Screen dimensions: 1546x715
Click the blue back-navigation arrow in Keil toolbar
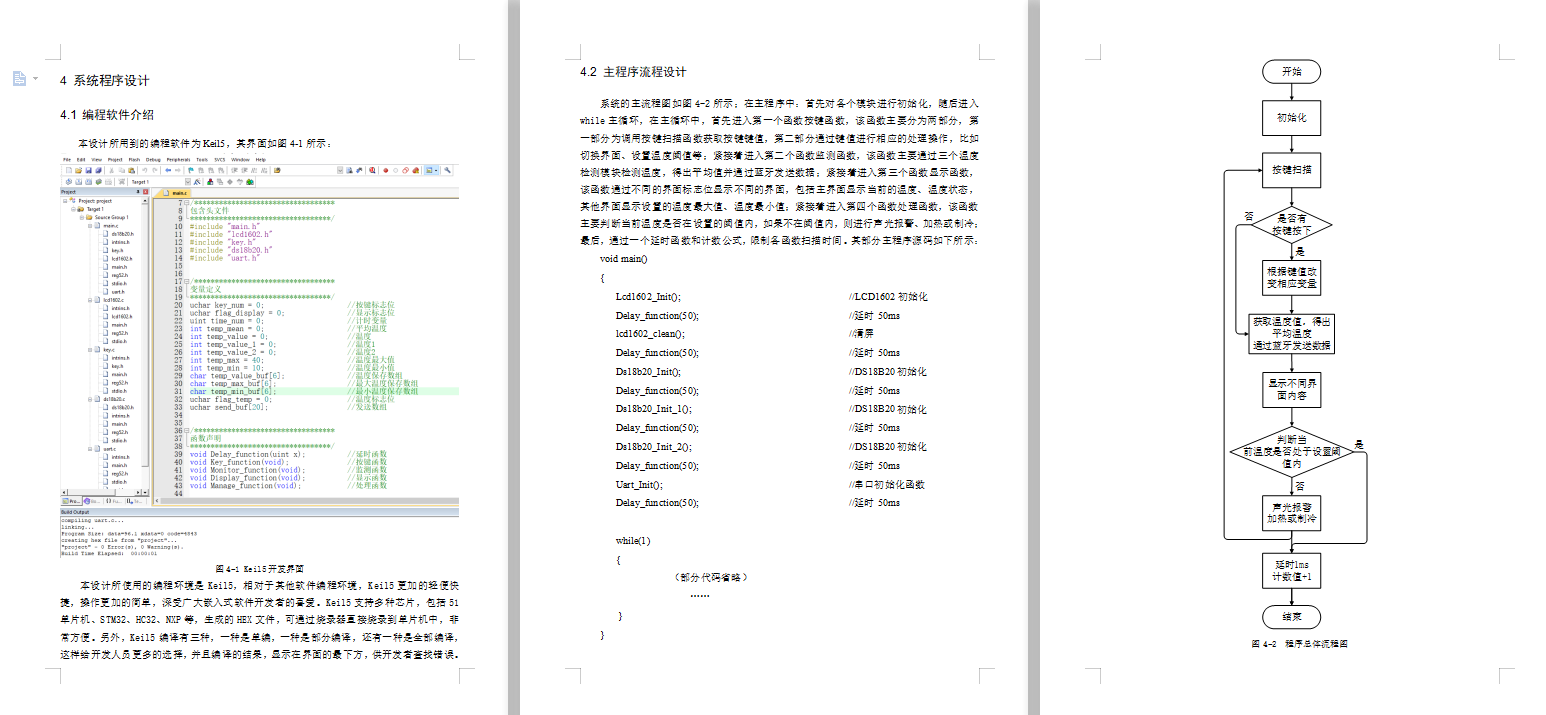pos(168,170)
